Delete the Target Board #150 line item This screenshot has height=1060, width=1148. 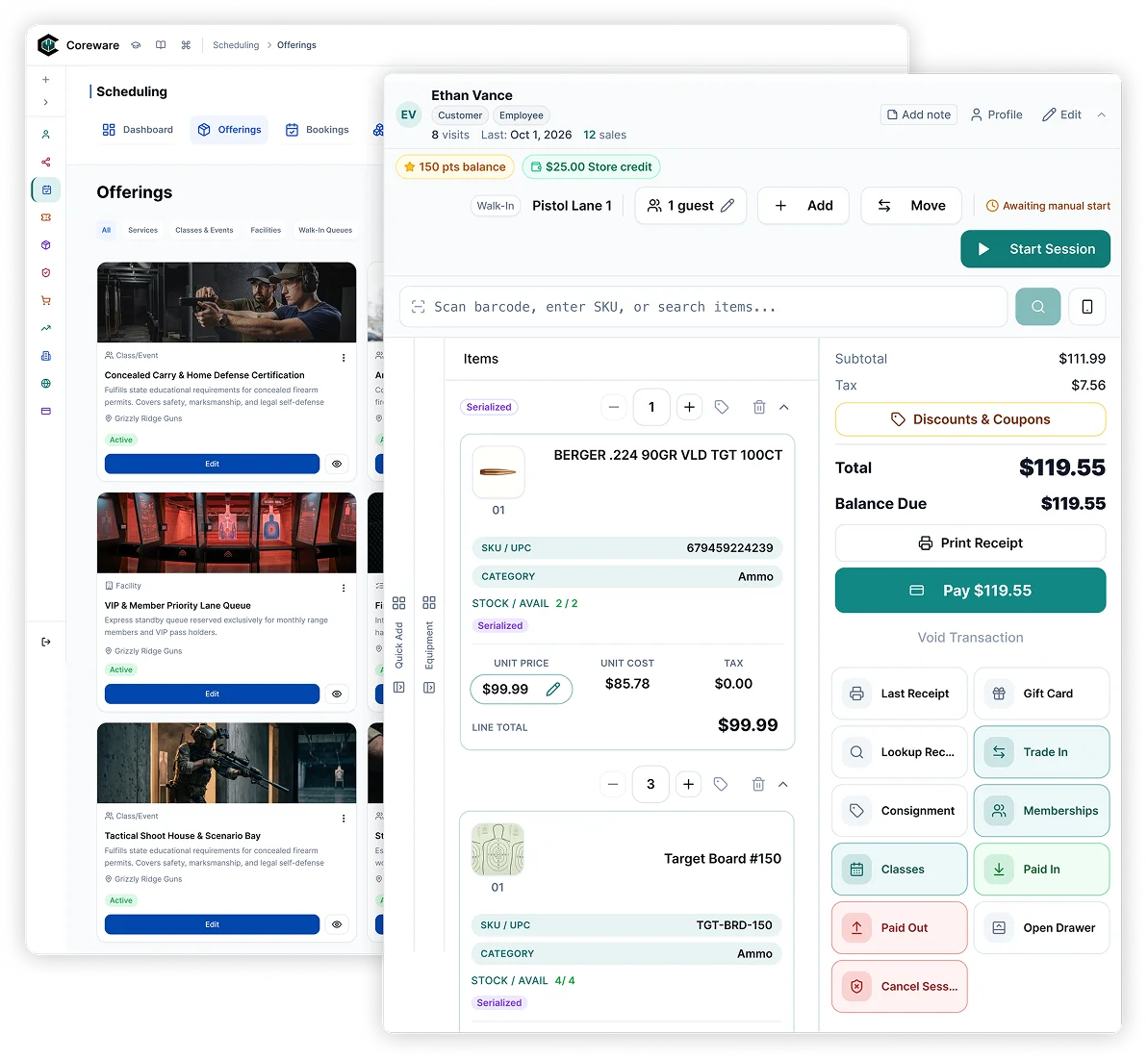pos(758,785)
